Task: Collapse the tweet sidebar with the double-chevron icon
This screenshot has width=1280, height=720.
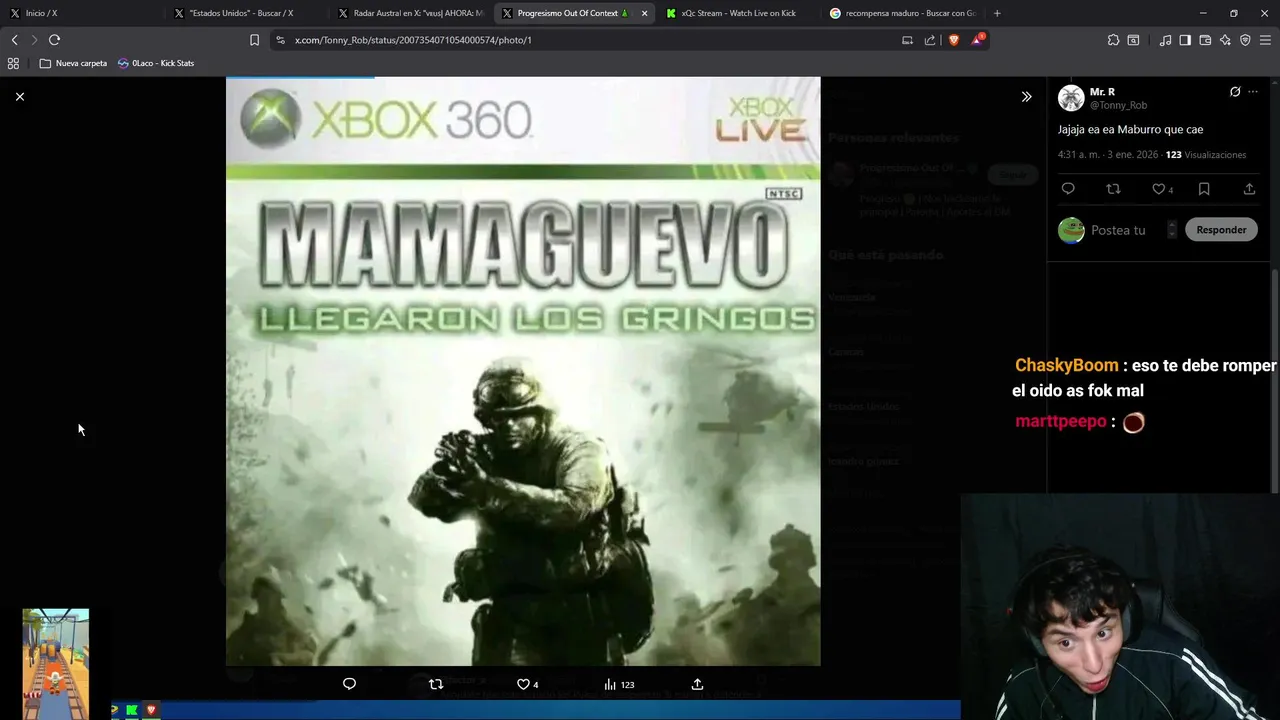Action: click(x=1026, y=97)
